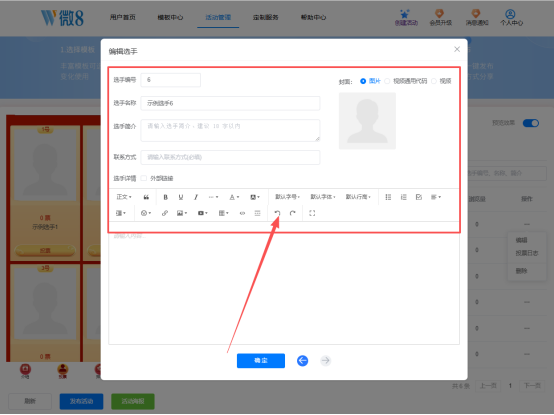Image resolution: width=554 pixels, height=415 pixels.
Task: Close the 编辑选手 dialog
Action: click(457, 49)
